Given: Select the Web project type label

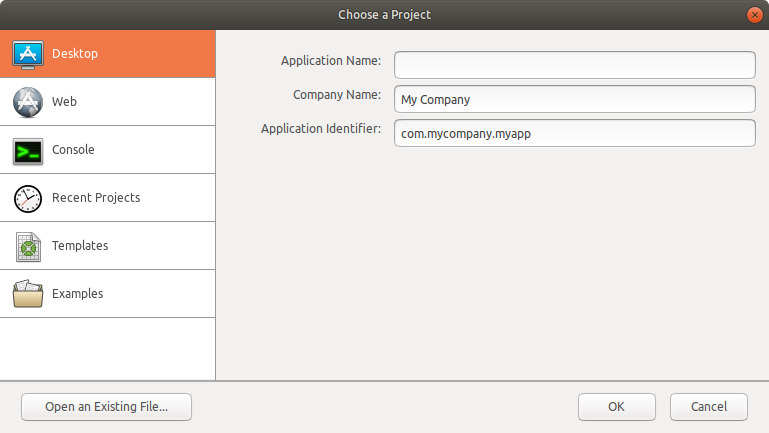Looking at the screenshot, I should tap(64, 102).
